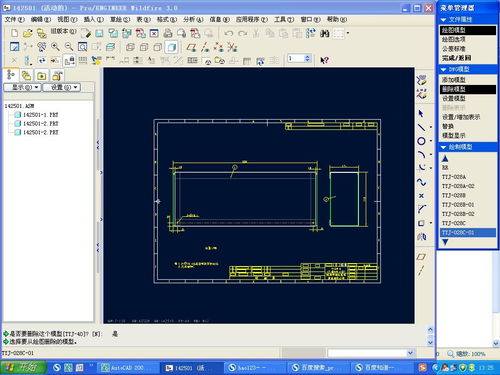Screen dimensions: 500x375
Task: Toggle datum axes display
Action: click(205, 47)
